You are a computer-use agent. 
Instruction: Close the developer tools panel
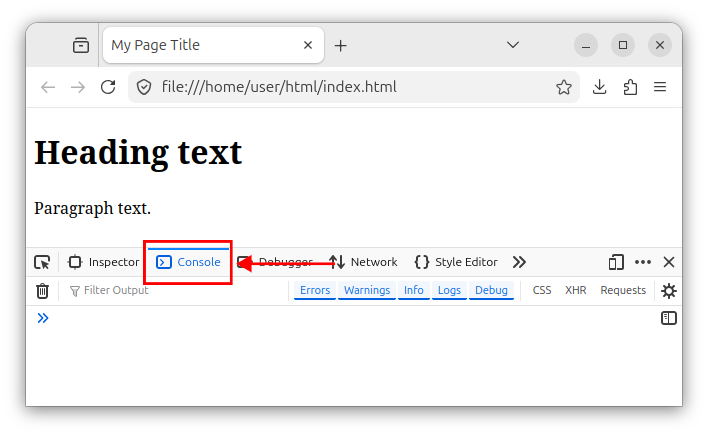click(x=669, y=262)
